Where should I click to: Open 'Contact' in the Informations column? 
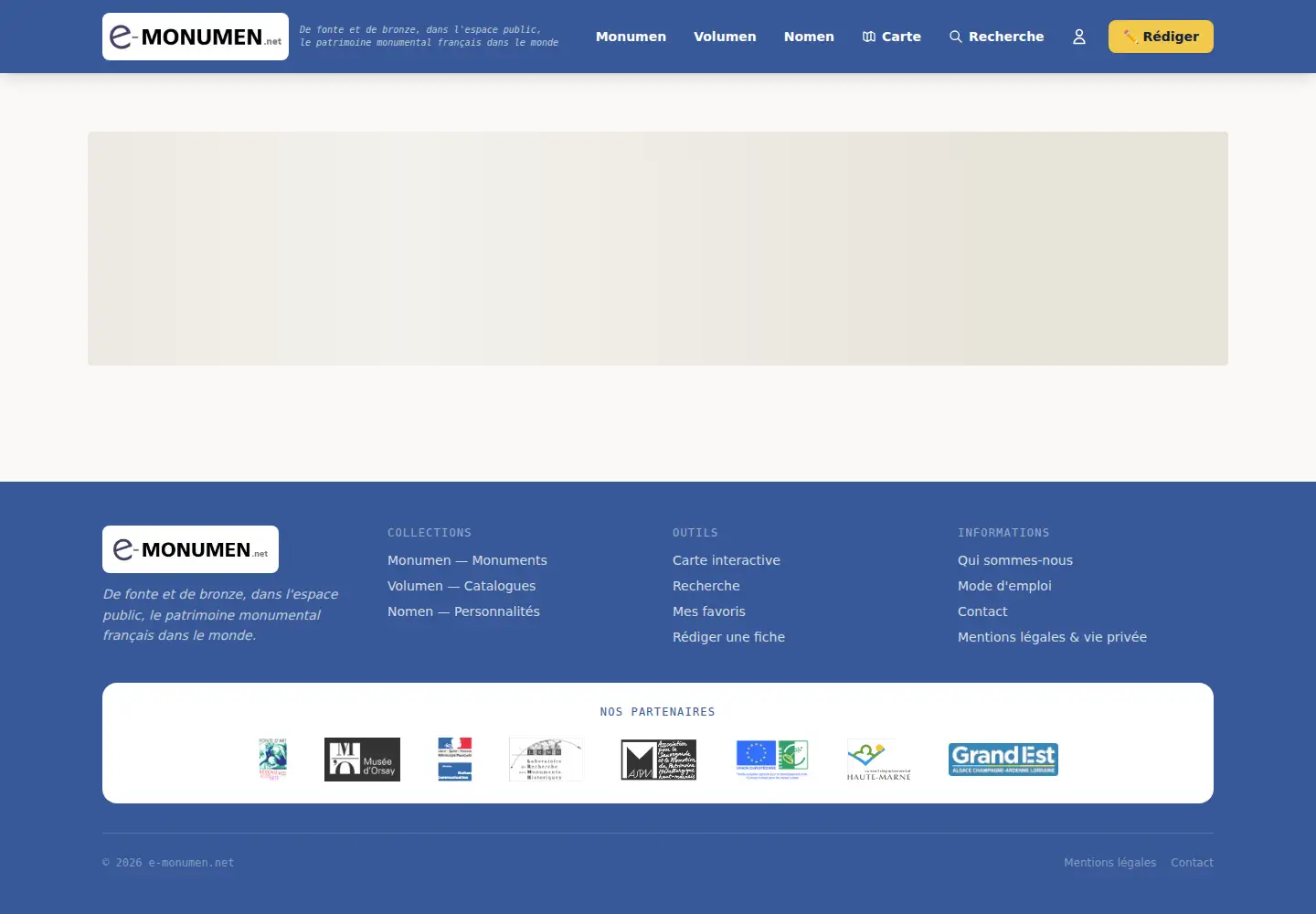tap(982, 611)
